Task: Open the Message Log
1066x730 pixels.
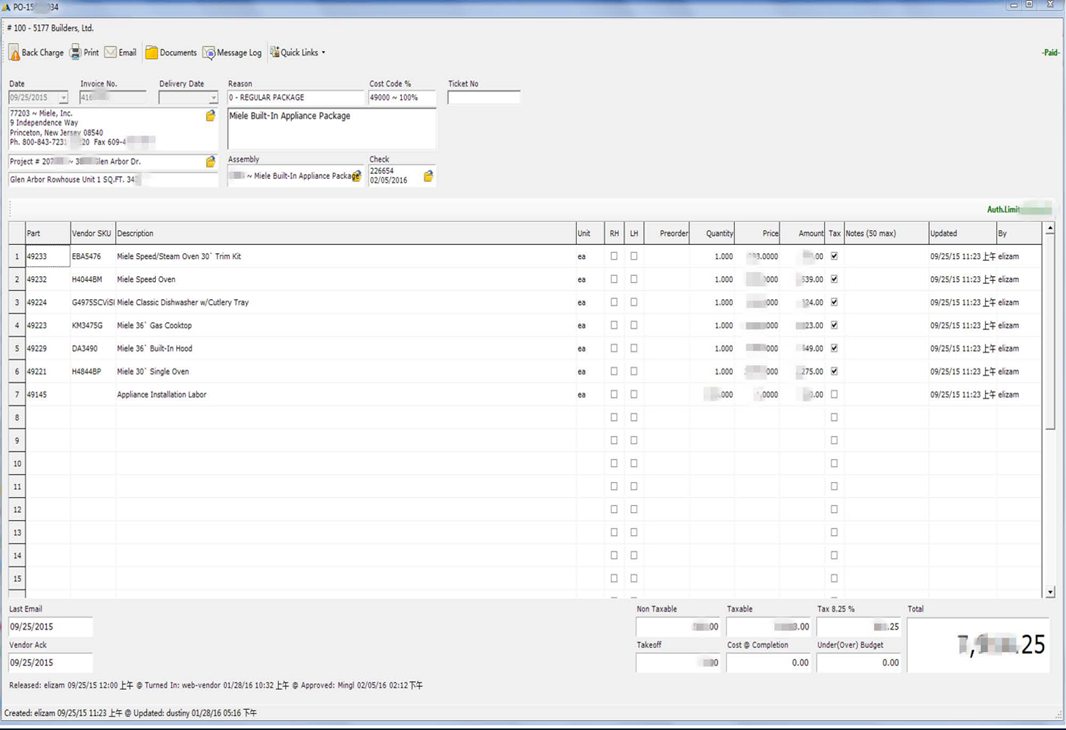Action: tap(209, 53)
